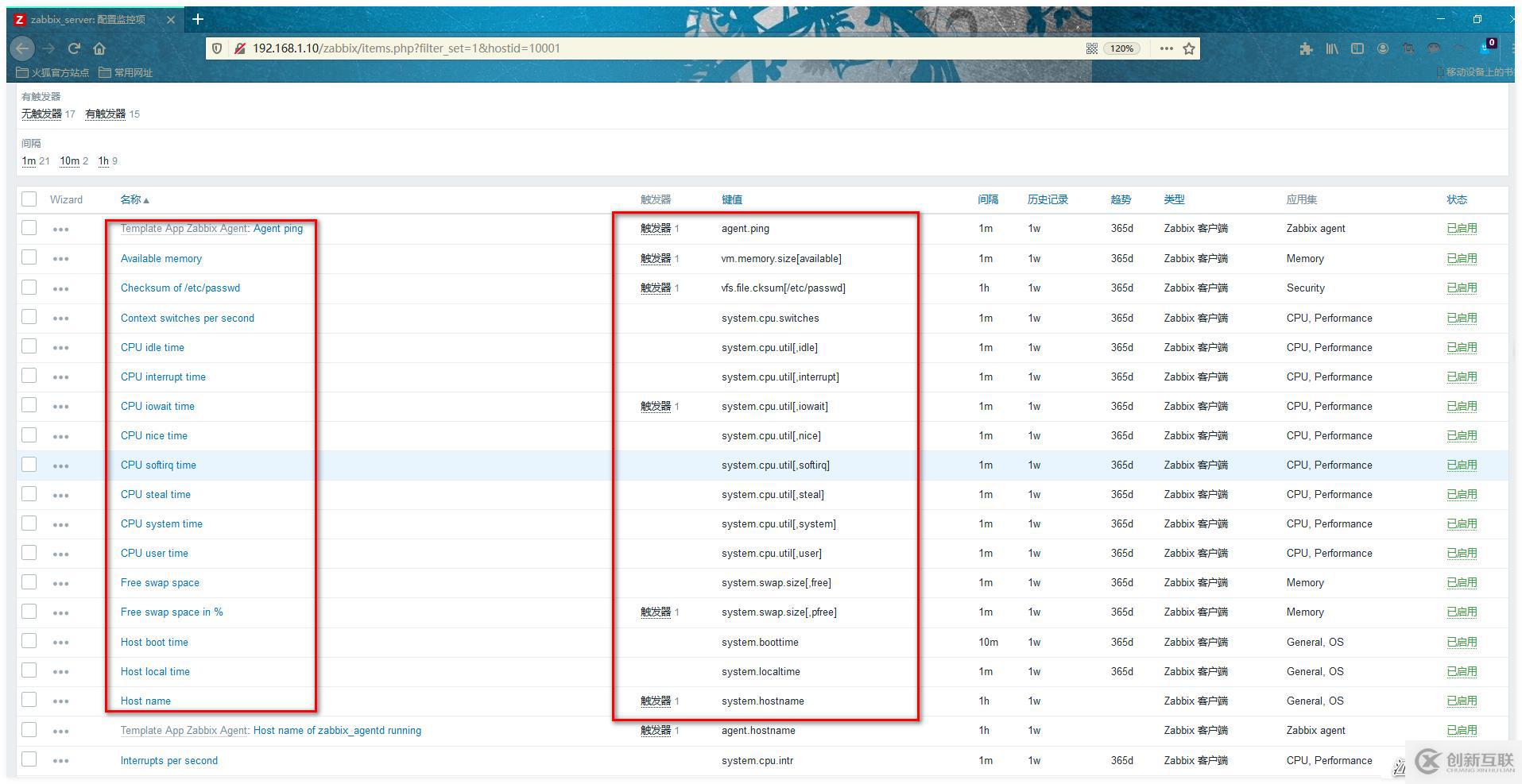The height and width of the screenshot is (784, 1522).
Task: Toggle the sidebar view icon
Action: 1357,48
